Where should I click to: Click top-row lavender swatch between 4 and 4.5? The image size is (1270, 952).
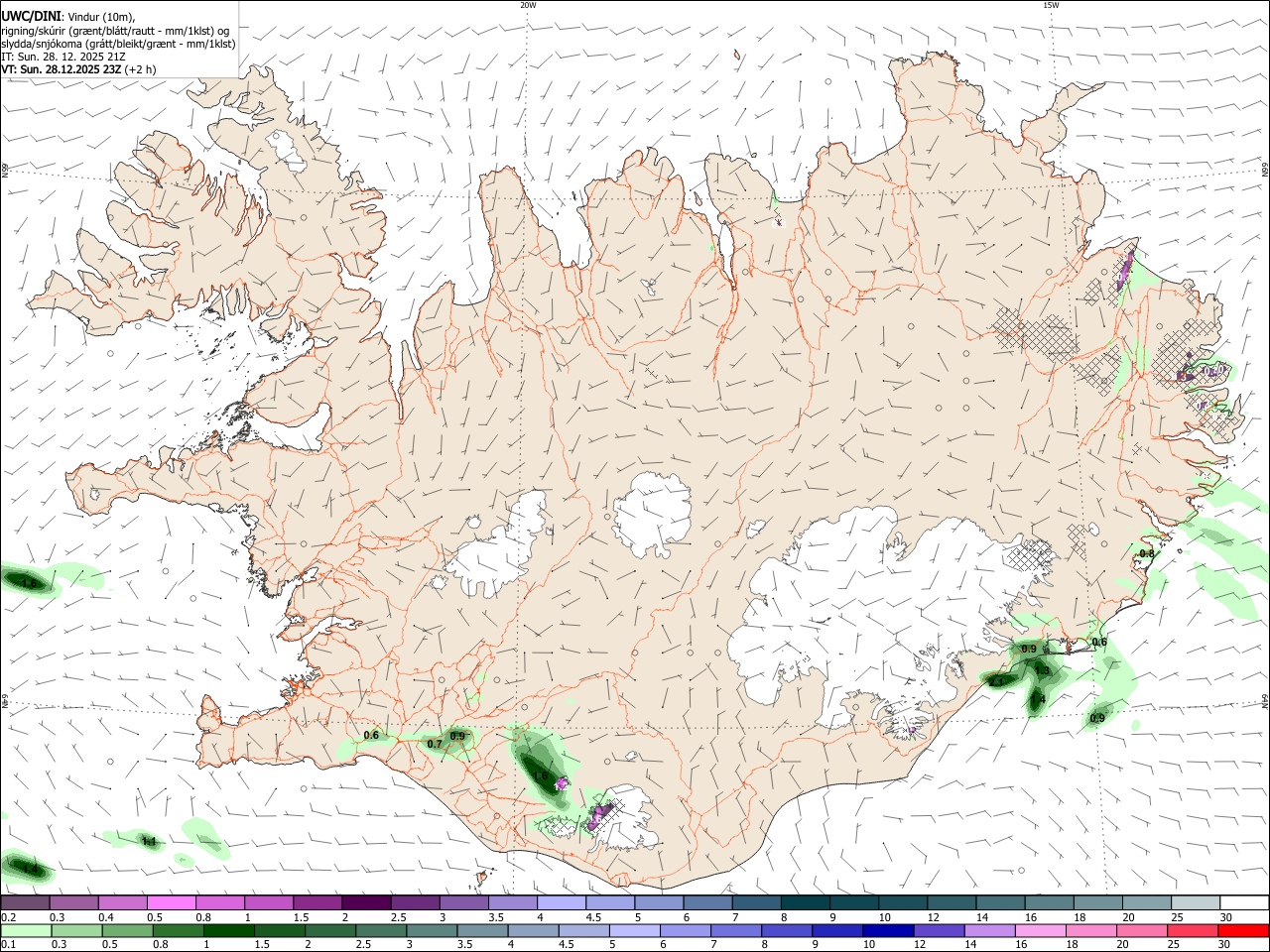560,902
